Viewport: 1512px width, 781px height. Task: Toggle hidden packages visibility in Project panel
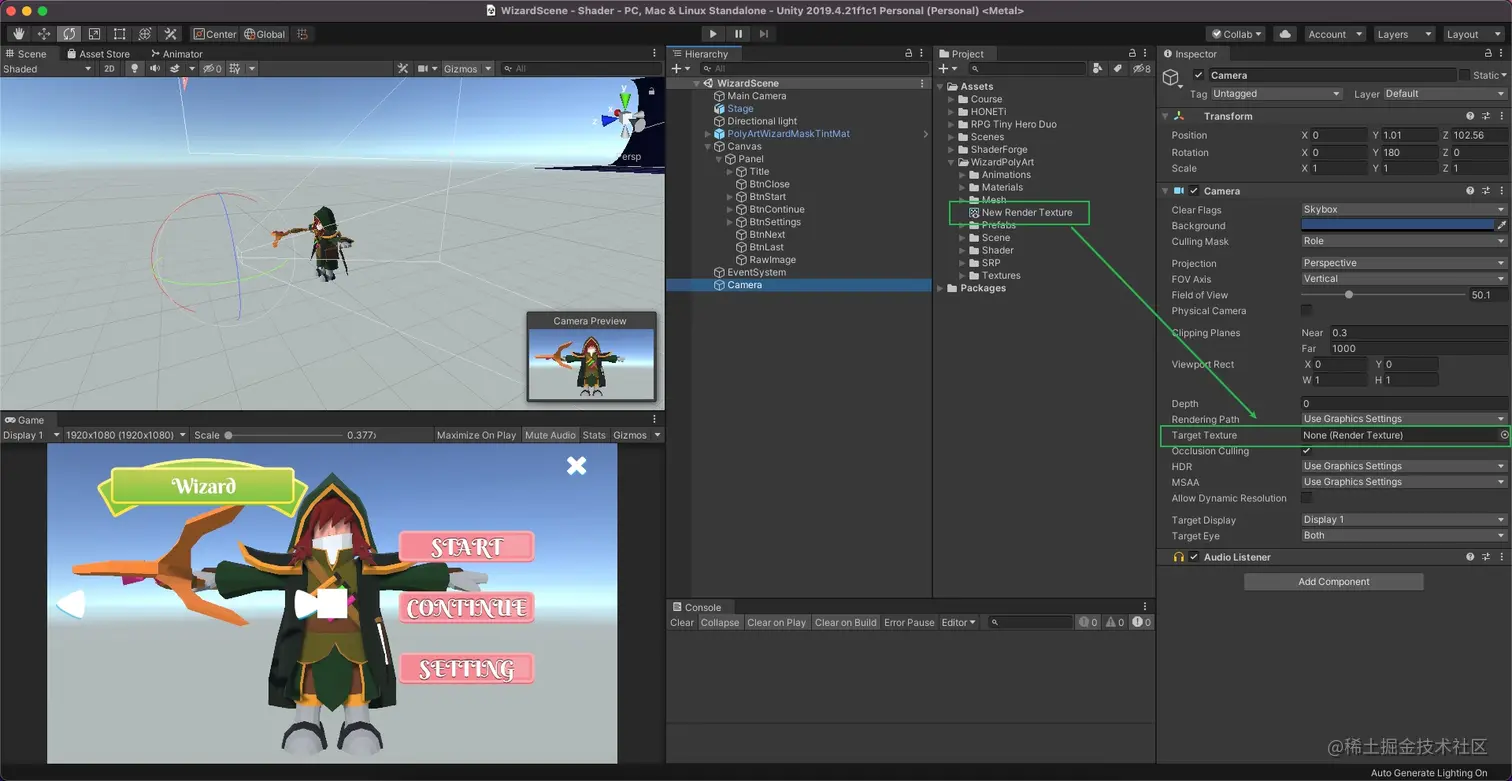pyautogui.click(x=1141, y=69)
